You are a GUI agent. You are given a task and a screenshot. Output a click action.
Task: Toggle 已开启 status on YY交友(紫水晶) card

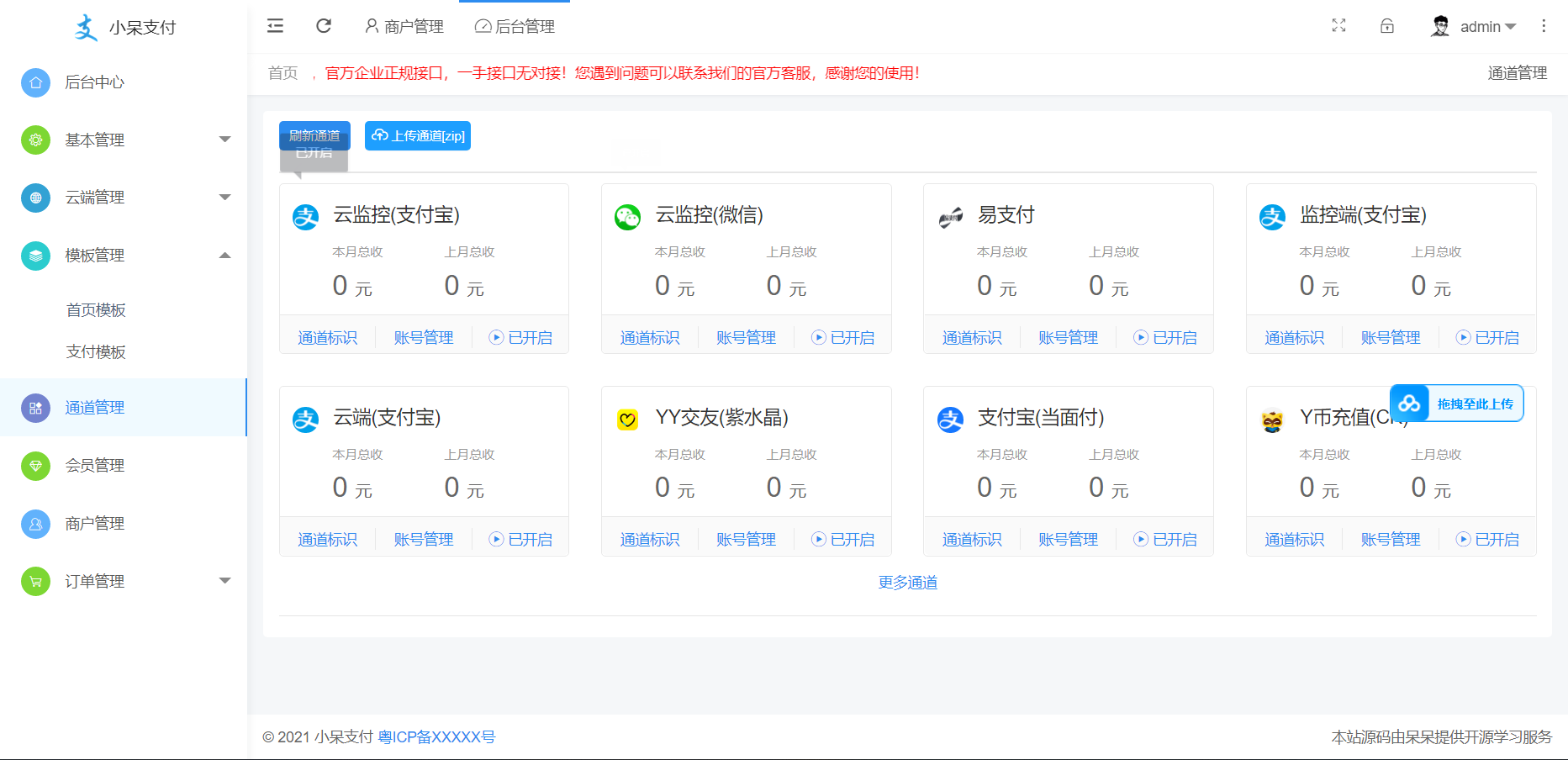click(842, 539)
